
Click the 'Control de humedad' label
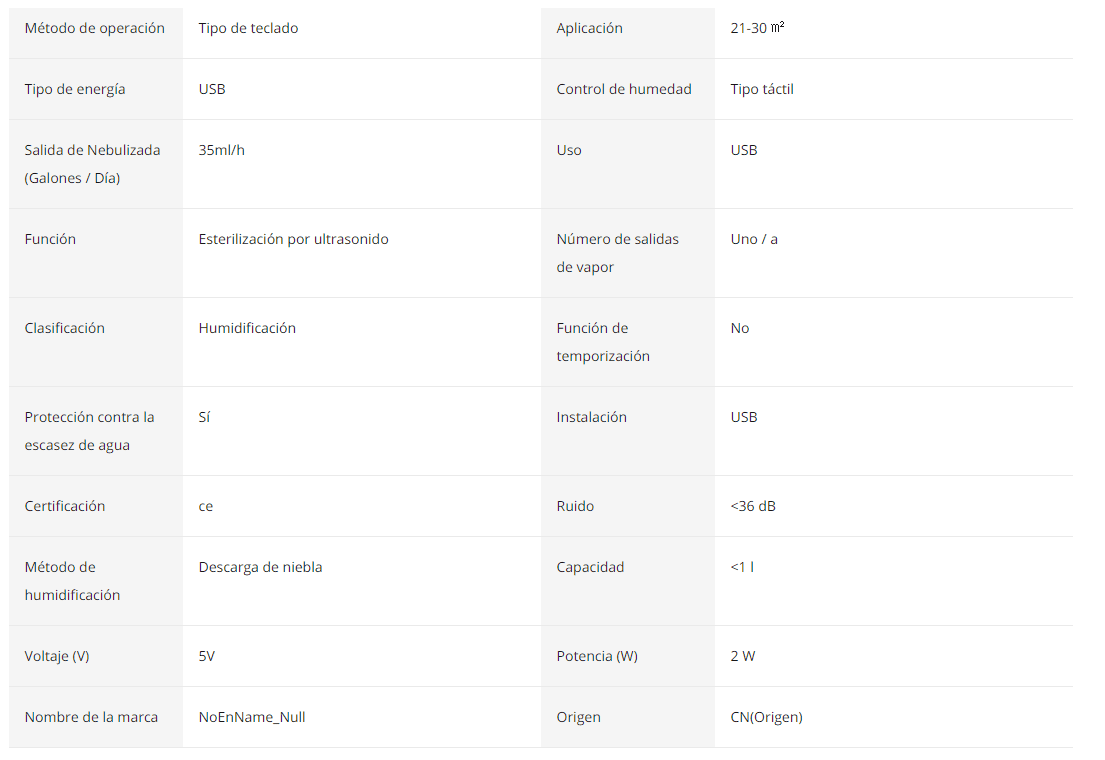point(624,90)
